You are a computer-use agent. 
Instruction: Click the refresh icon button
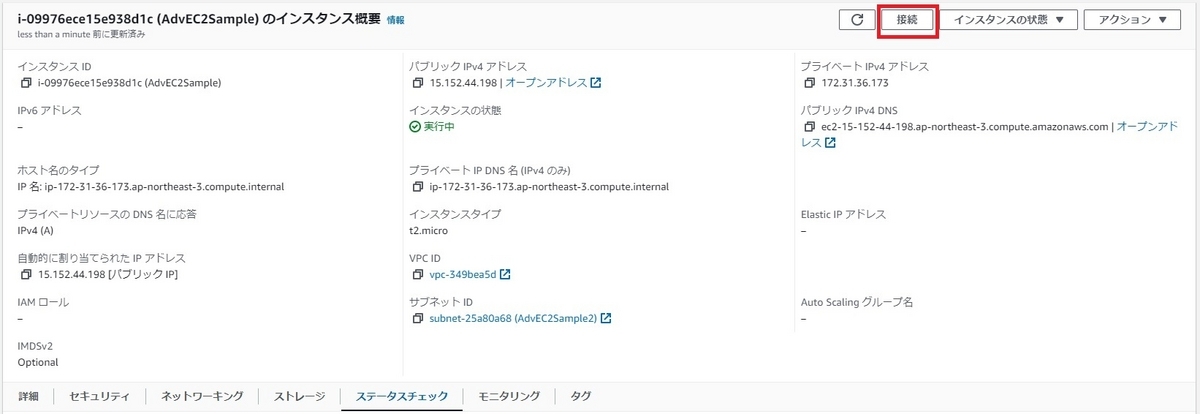tap(856, 19)
